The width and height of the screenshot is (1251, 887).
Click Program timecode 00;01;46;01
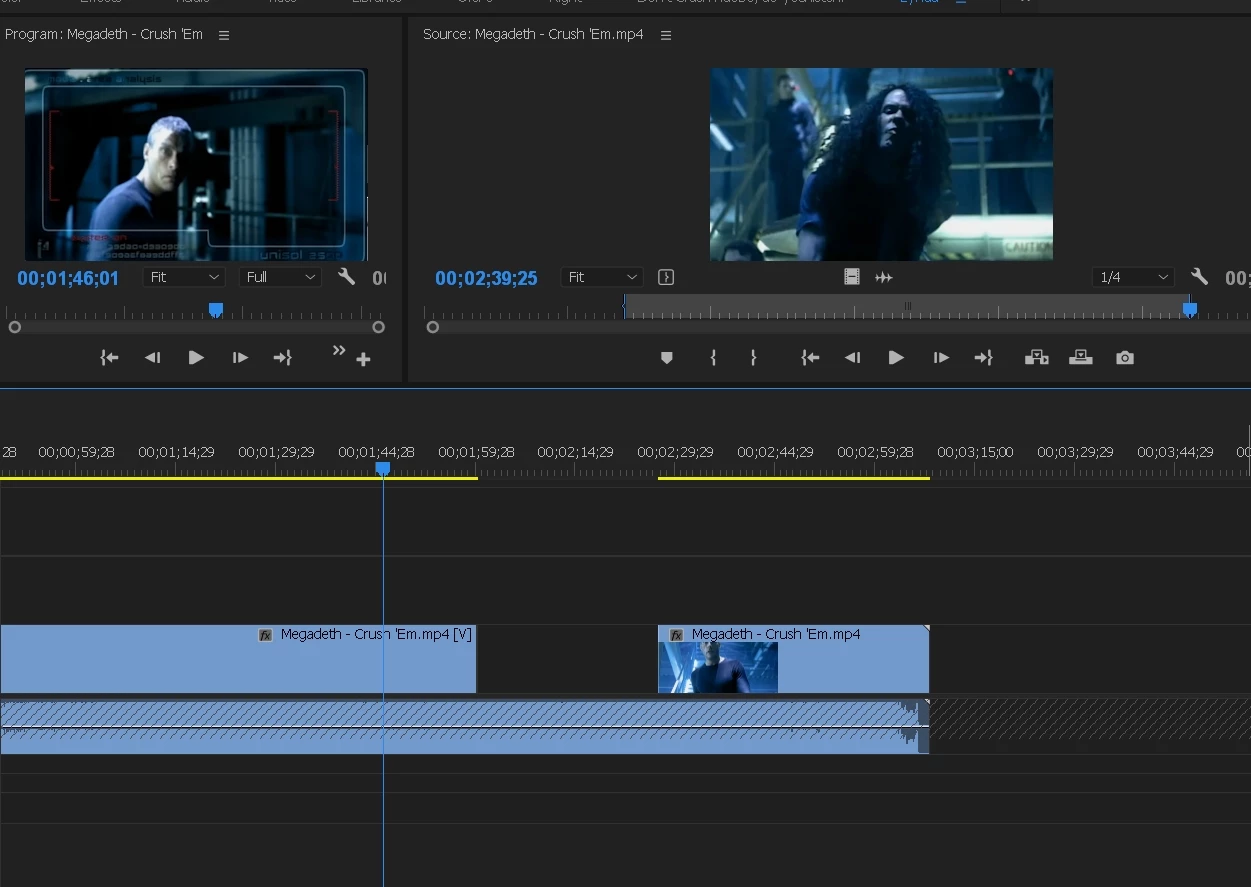[68, 278]
